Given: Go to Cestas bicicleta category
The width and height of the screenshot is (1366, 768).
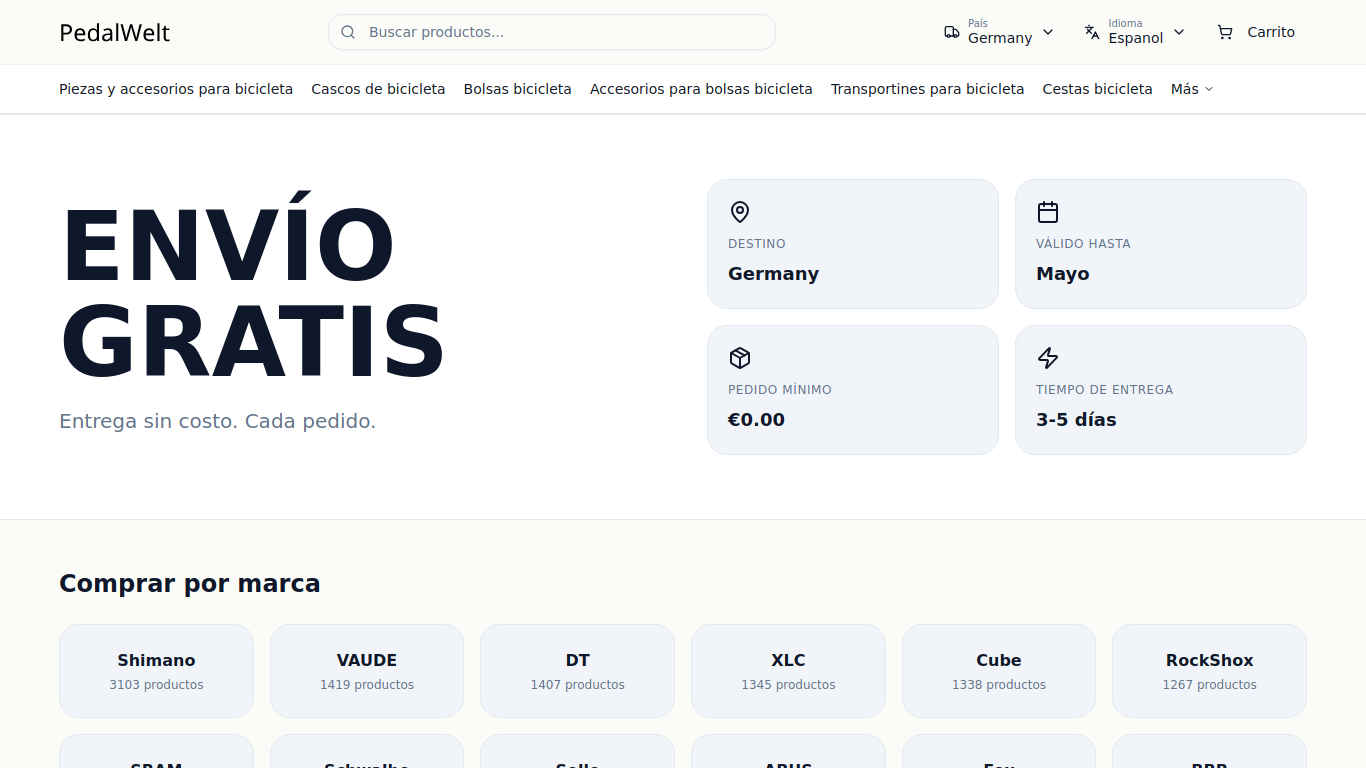Looking at the screenshot, I should tap(1098, 89).
